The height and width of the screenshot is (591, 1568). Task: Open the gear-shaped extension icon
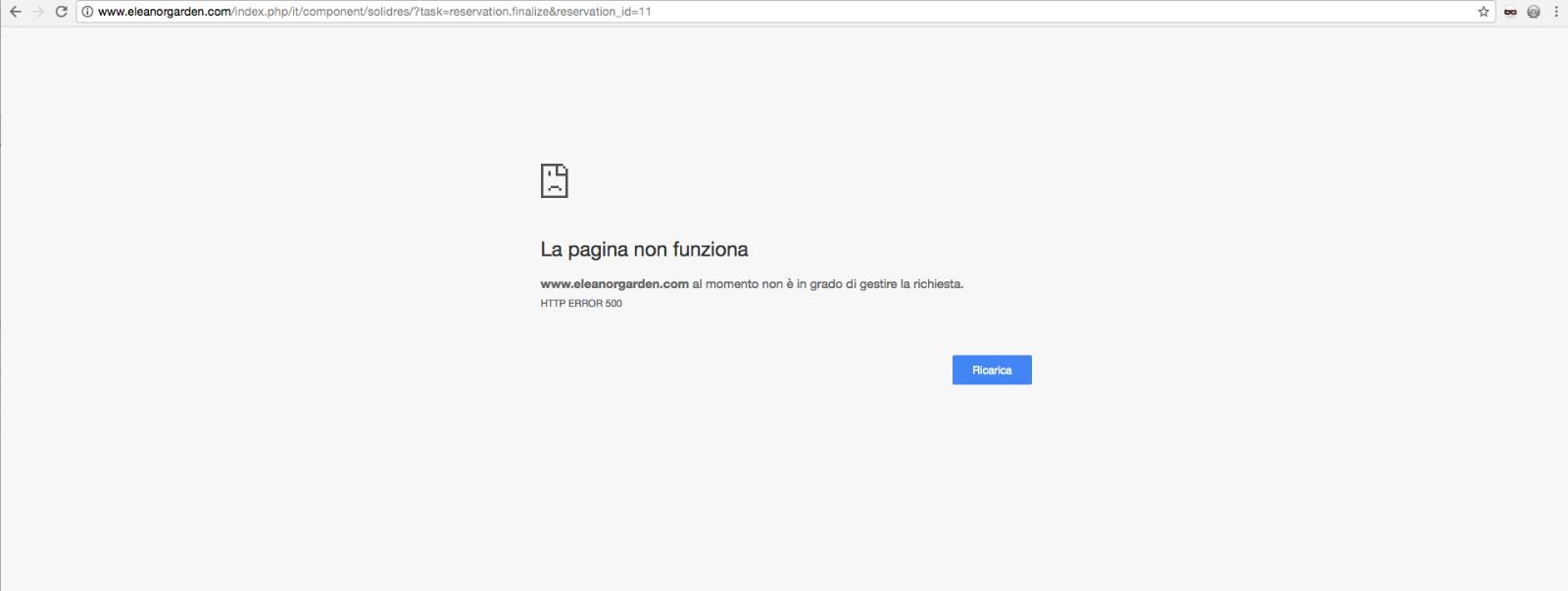click(x=1534, y=12)
